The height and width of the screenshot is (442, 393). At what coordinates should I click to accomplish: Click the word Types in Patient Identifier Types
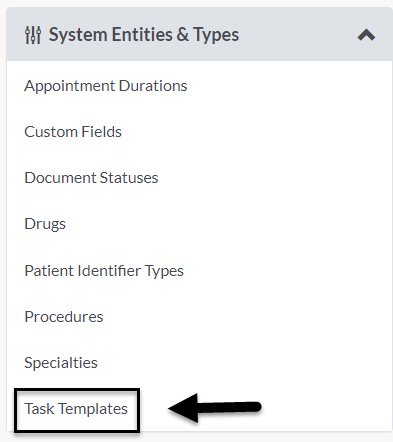click(x=164, y=271)
